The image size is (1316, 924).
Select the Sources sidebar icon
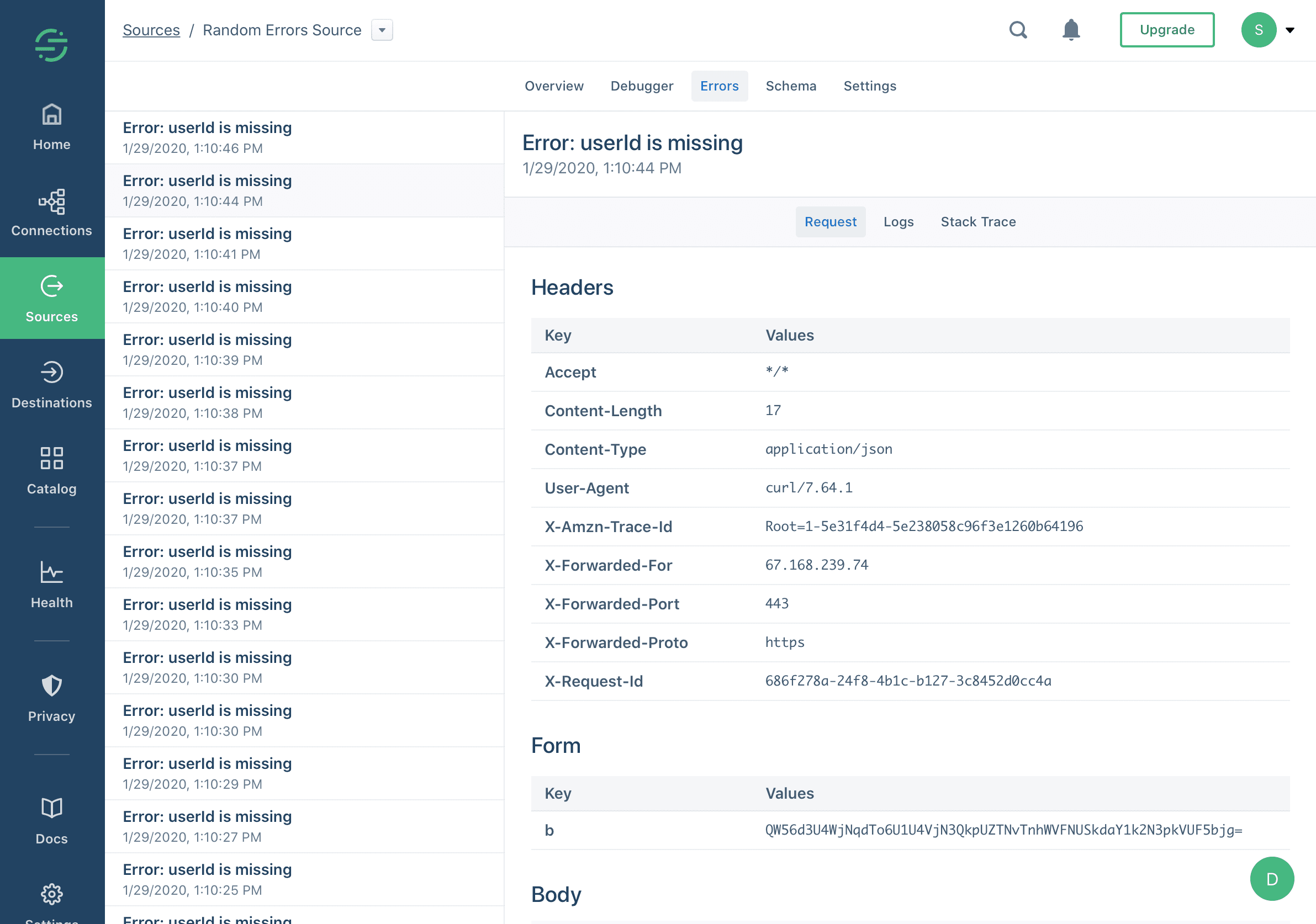coord(51,298)
